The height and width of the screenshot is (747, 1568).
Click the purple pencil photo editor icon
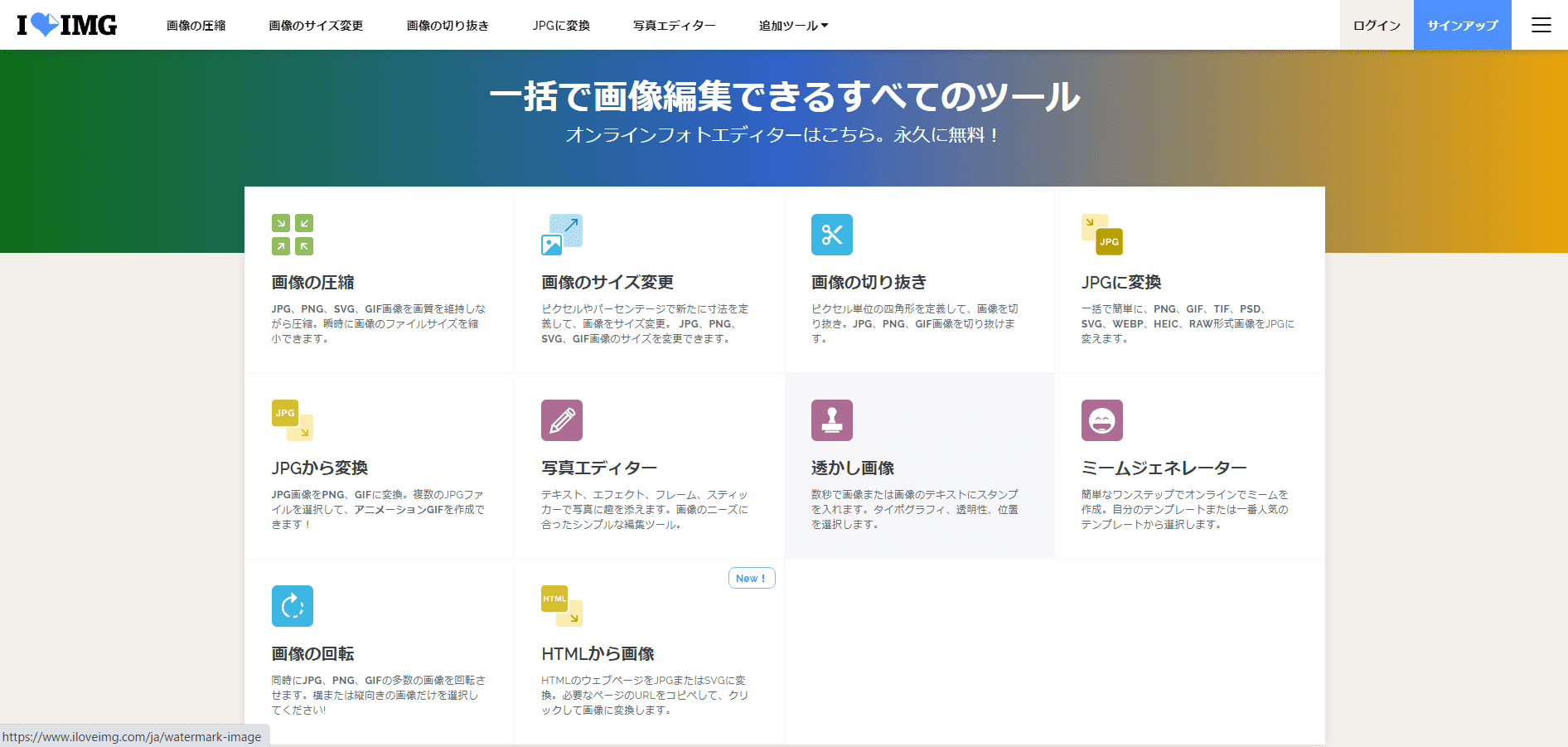pos(562,420)
